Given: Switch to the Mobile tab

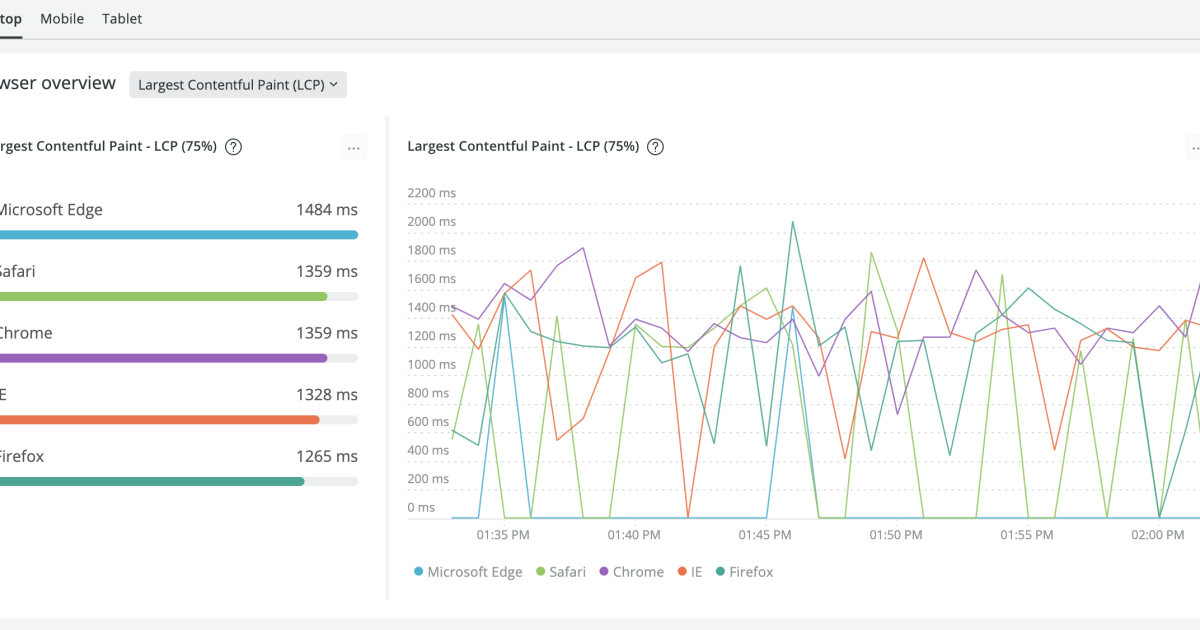Looking at the screenshot, I should pyautogui.click(x=62, y=18).
